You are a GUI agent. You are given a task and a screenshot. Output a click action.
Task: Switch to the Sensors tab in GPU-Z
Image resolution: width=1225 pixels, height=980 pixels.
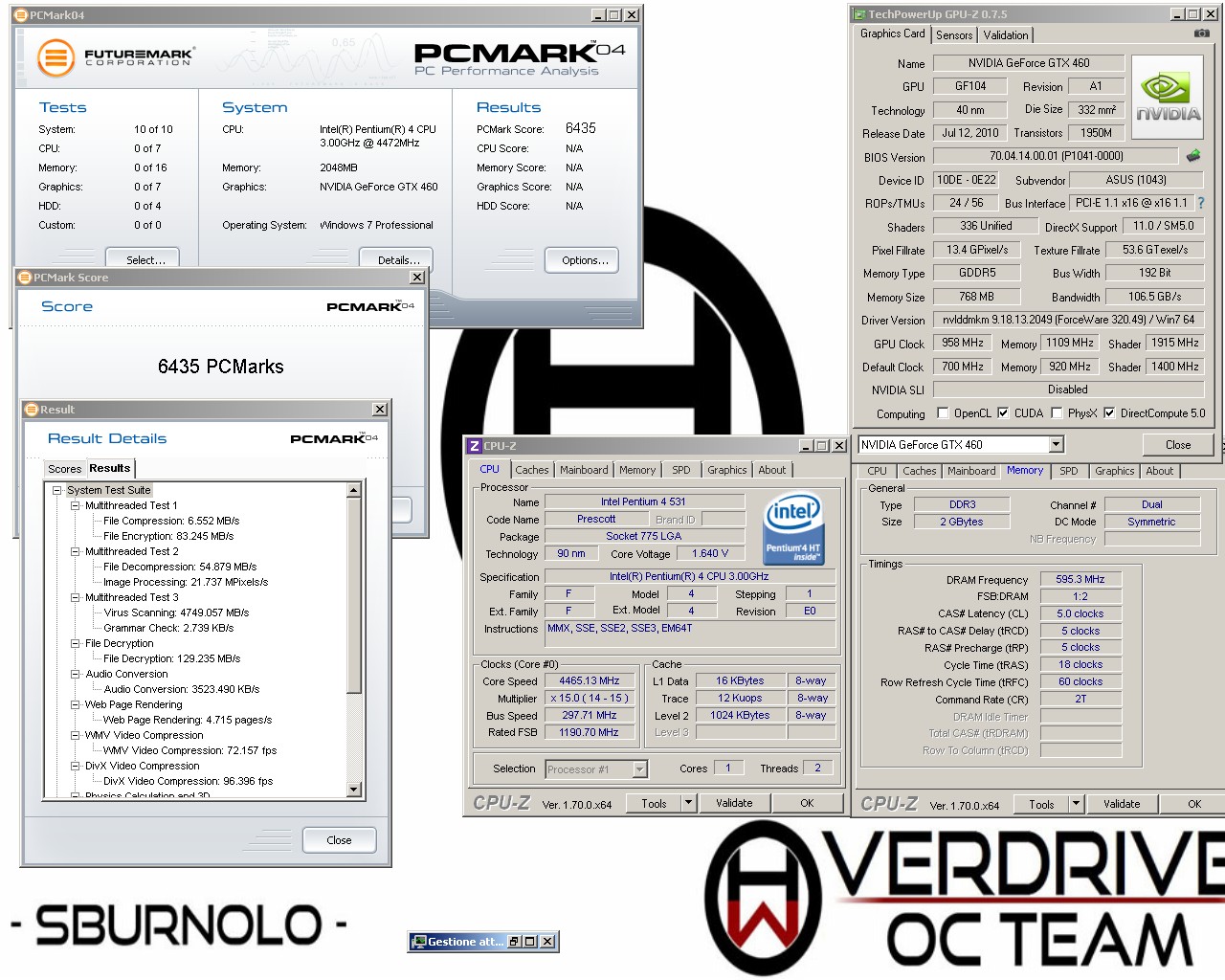[954, 35]
